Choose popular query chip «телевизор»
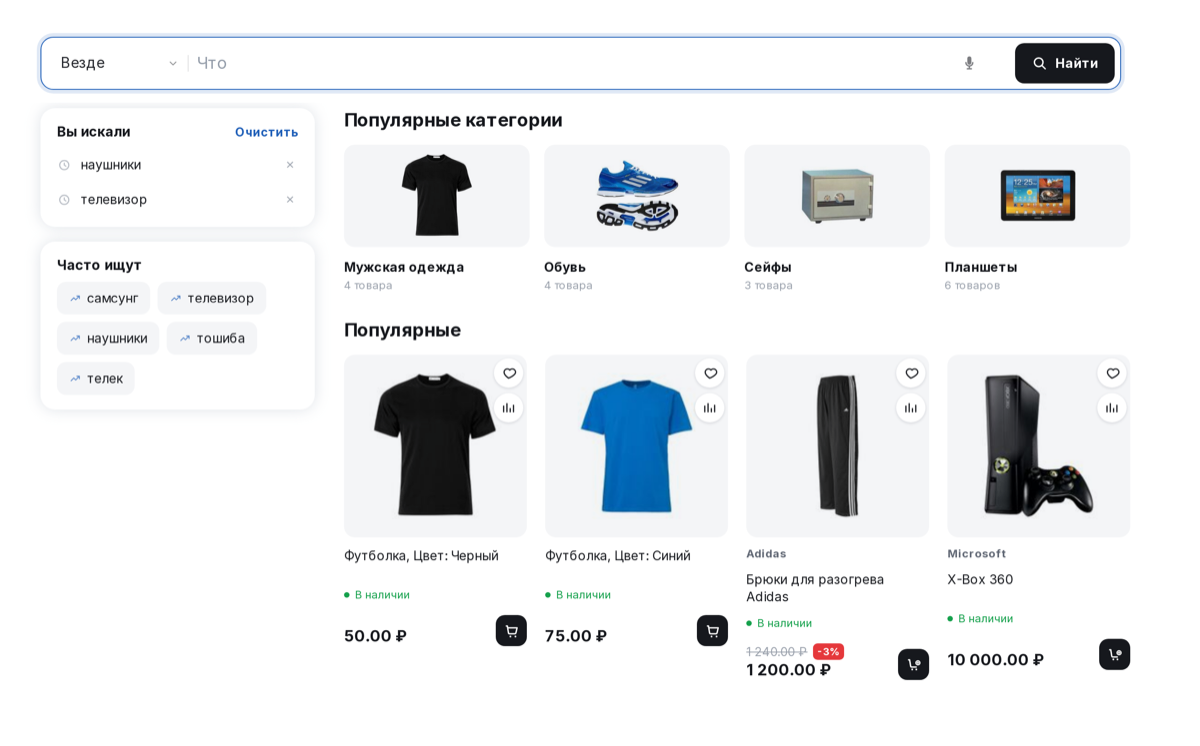 [x=211, y=298]
